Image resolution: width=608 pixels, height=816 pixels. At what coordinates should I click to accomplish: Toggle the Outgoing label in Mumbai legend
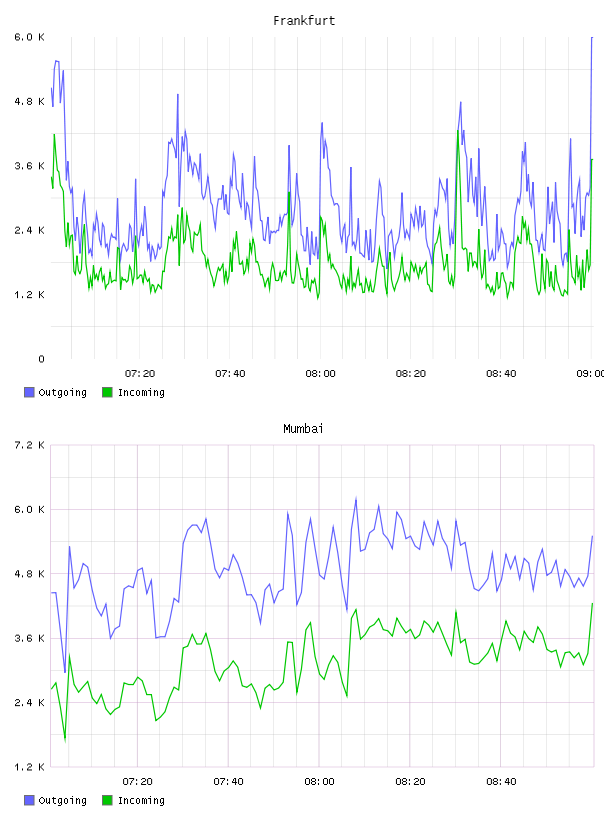pyautogui.click(x=62, y=800)
